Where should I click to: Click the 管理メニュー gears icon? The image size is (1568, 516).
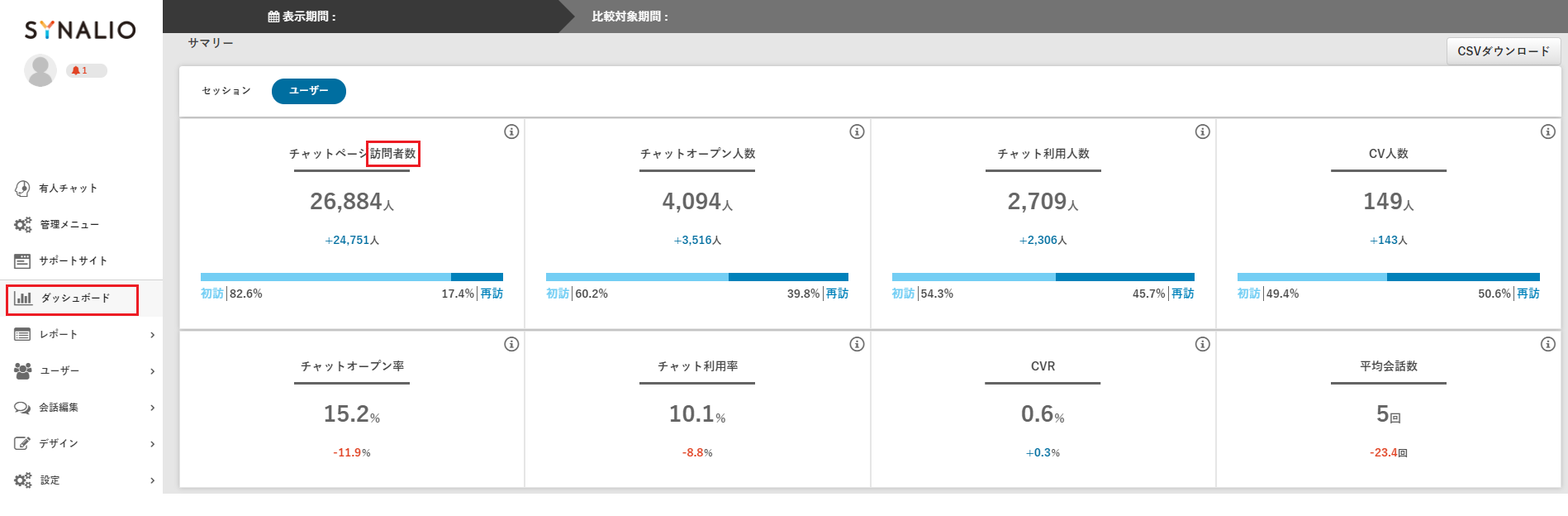click(x=22, y=225)
